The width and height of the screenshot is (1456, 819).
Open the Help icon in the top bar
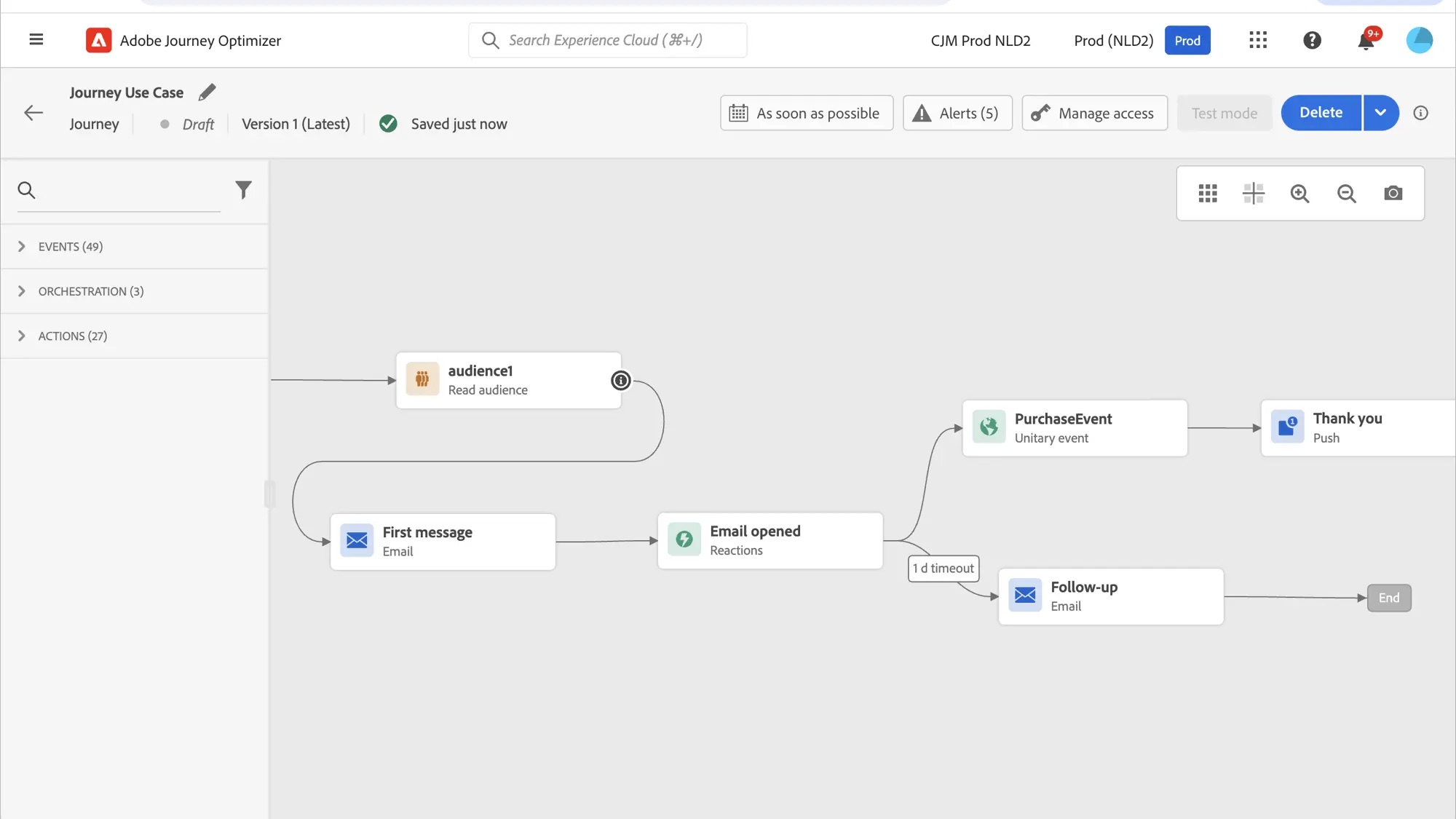pyautogui.click(x=1312, y=40)
